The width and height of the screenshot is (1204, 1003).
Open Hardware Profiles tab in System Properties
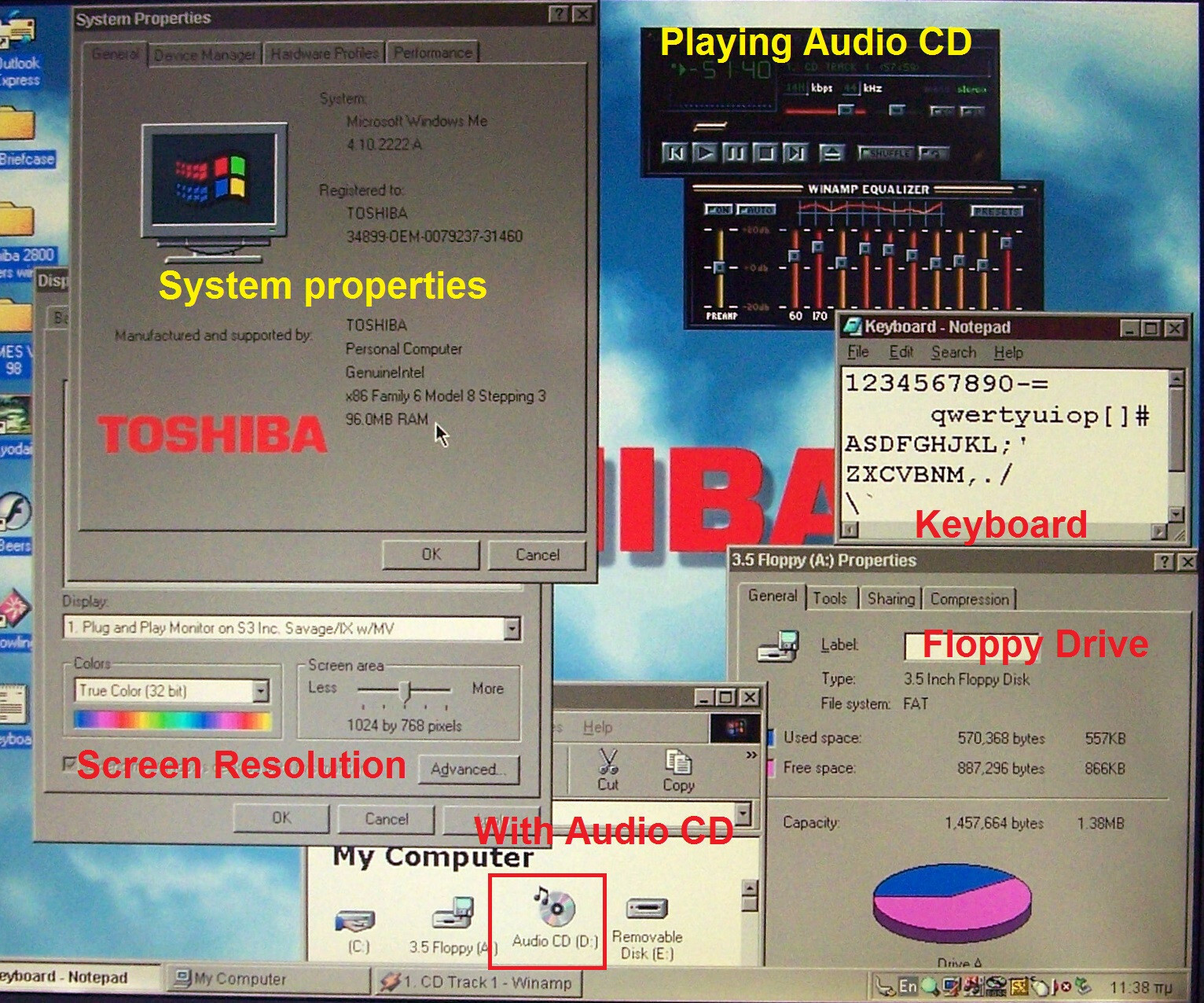pyautogui.click(x=324, y=53)
